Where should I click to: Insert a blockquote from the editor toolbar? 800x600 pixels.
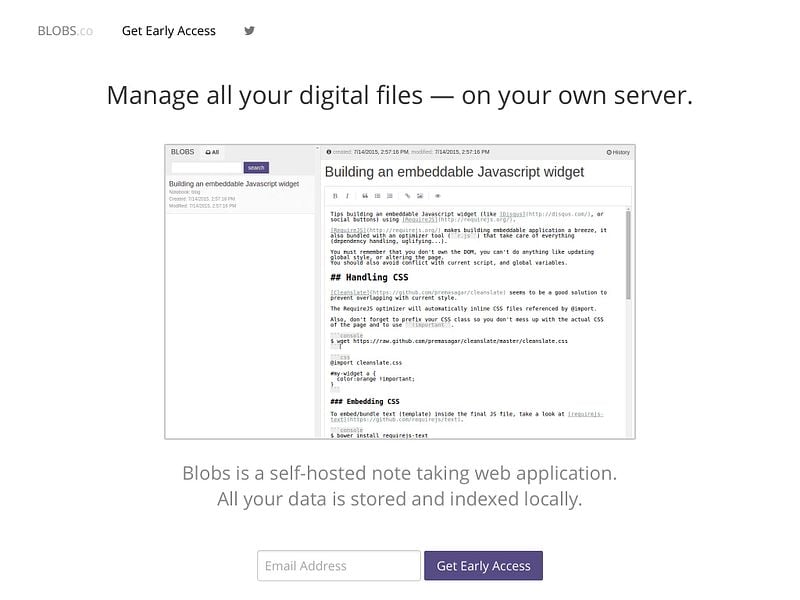click(x=365, y=196)
